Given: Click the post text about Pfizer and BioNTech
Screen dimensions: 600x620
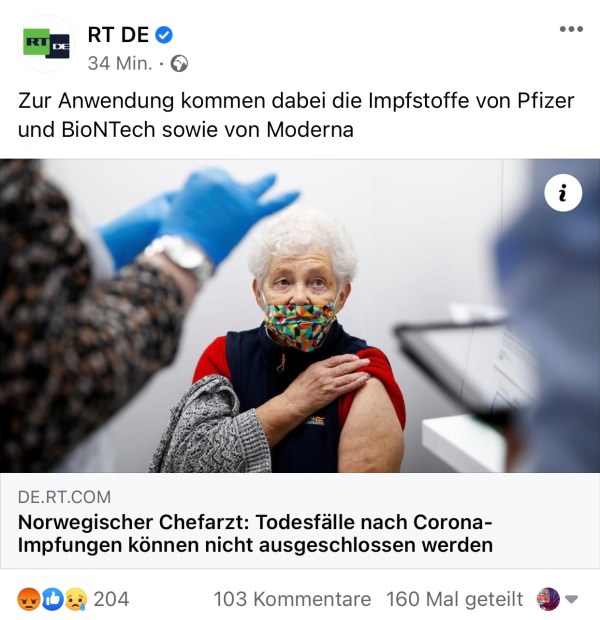Looking at the screenshot, I should click(x=296, y=115).
